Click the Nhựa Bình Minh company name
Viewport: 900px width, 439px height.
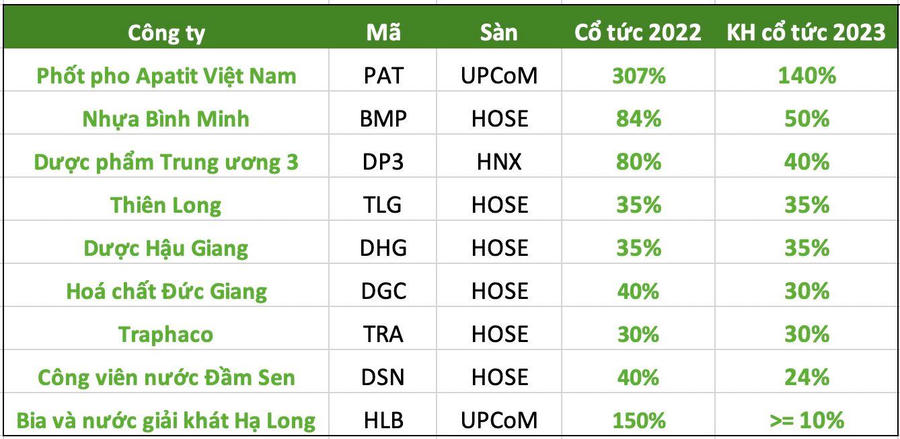click(x=166, y=118)
